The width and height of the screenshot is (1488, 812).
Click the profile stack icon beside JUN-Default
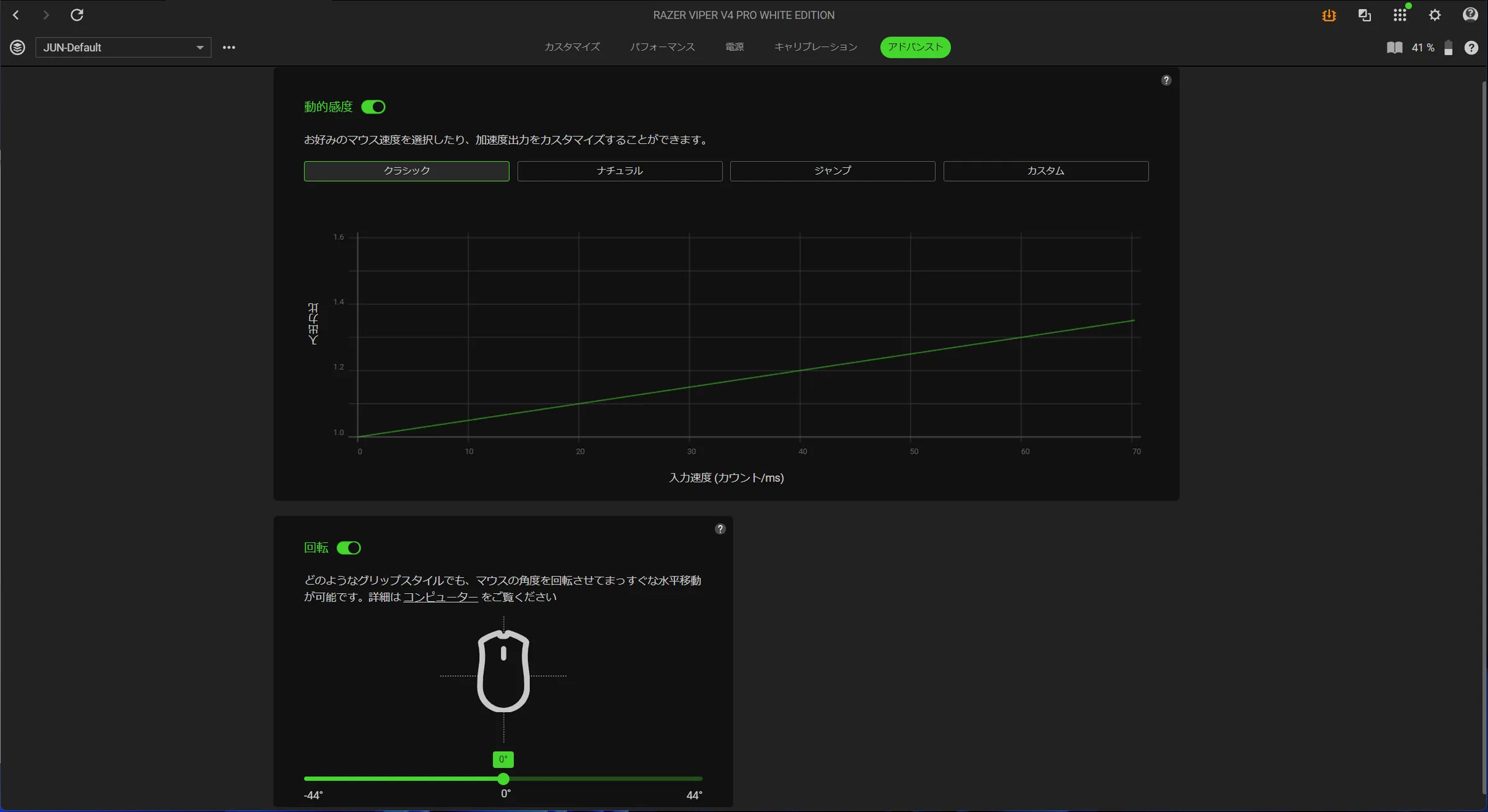pos(17,47)
